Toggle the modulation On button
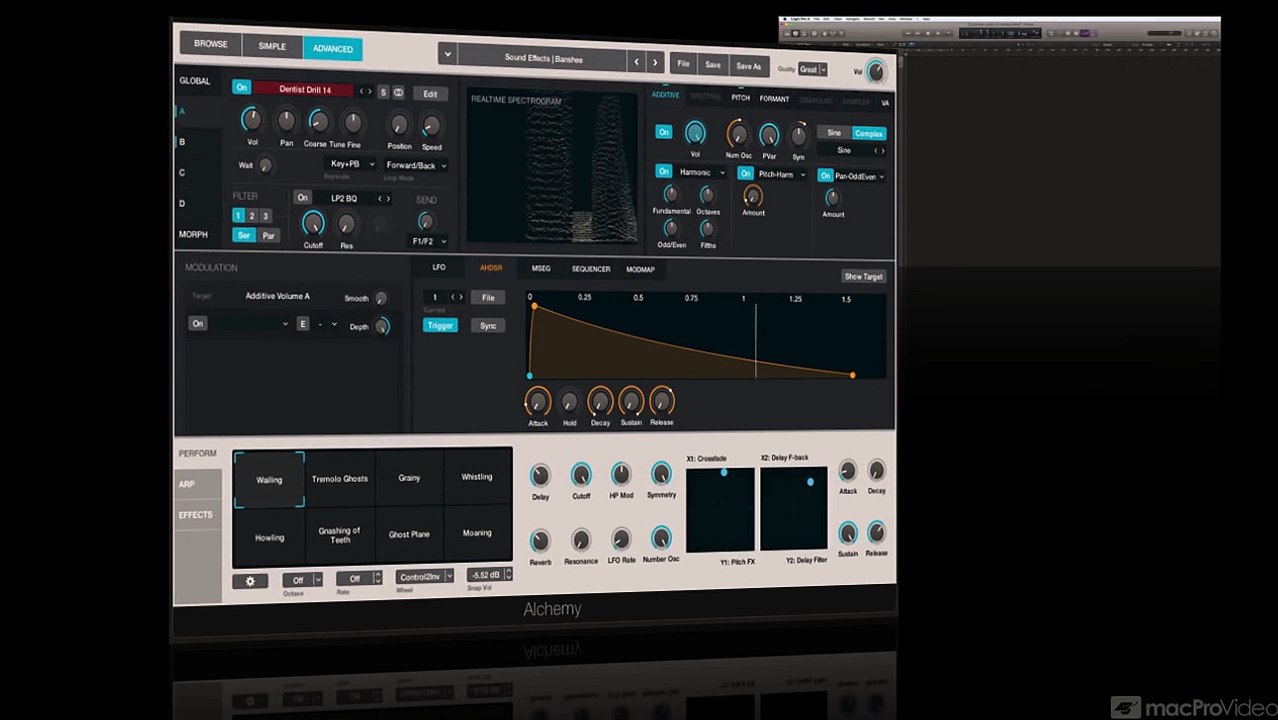 click(x=198, y=324)
